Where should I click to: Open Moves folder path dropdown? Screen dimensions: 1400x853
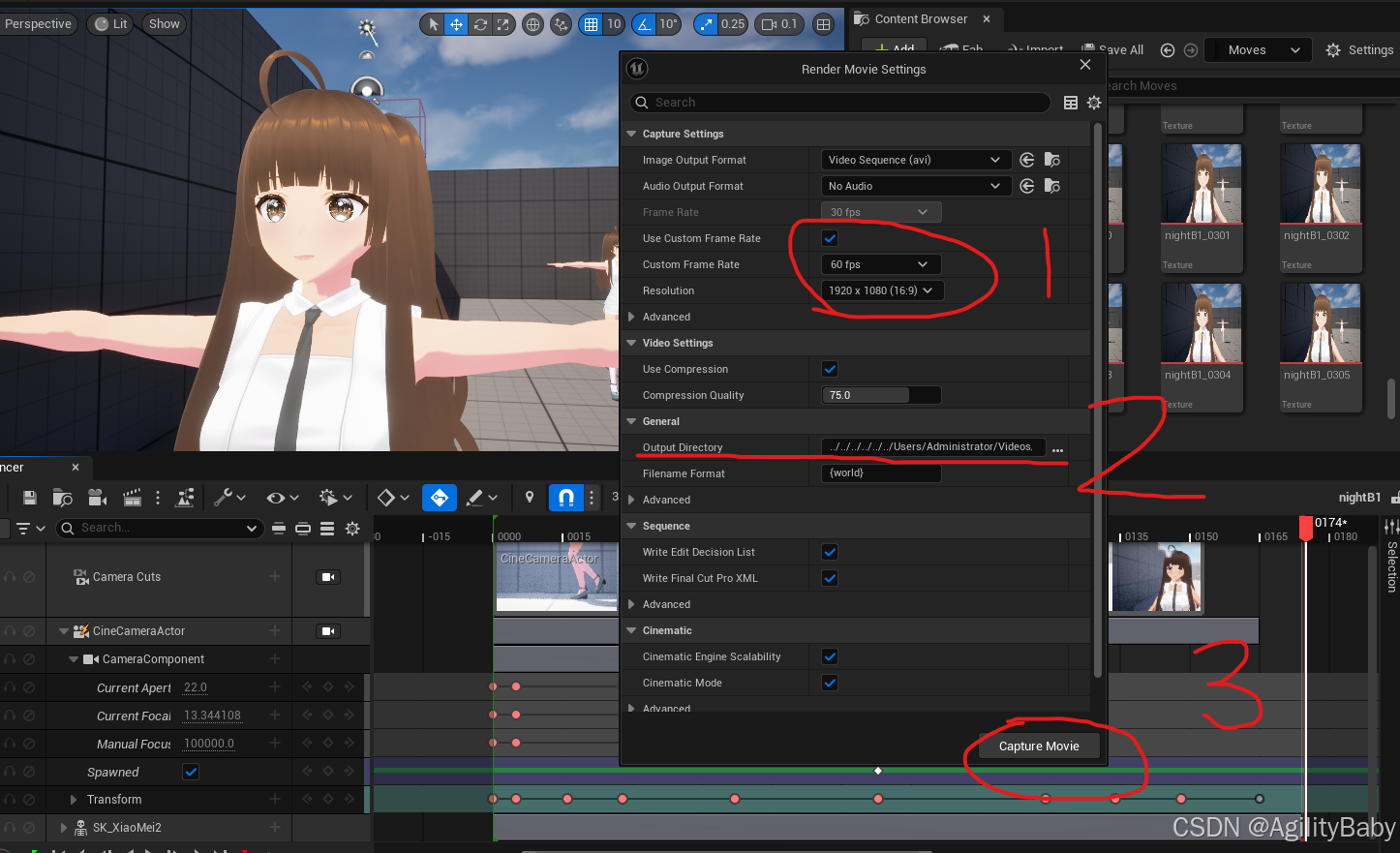(1259, 50)
